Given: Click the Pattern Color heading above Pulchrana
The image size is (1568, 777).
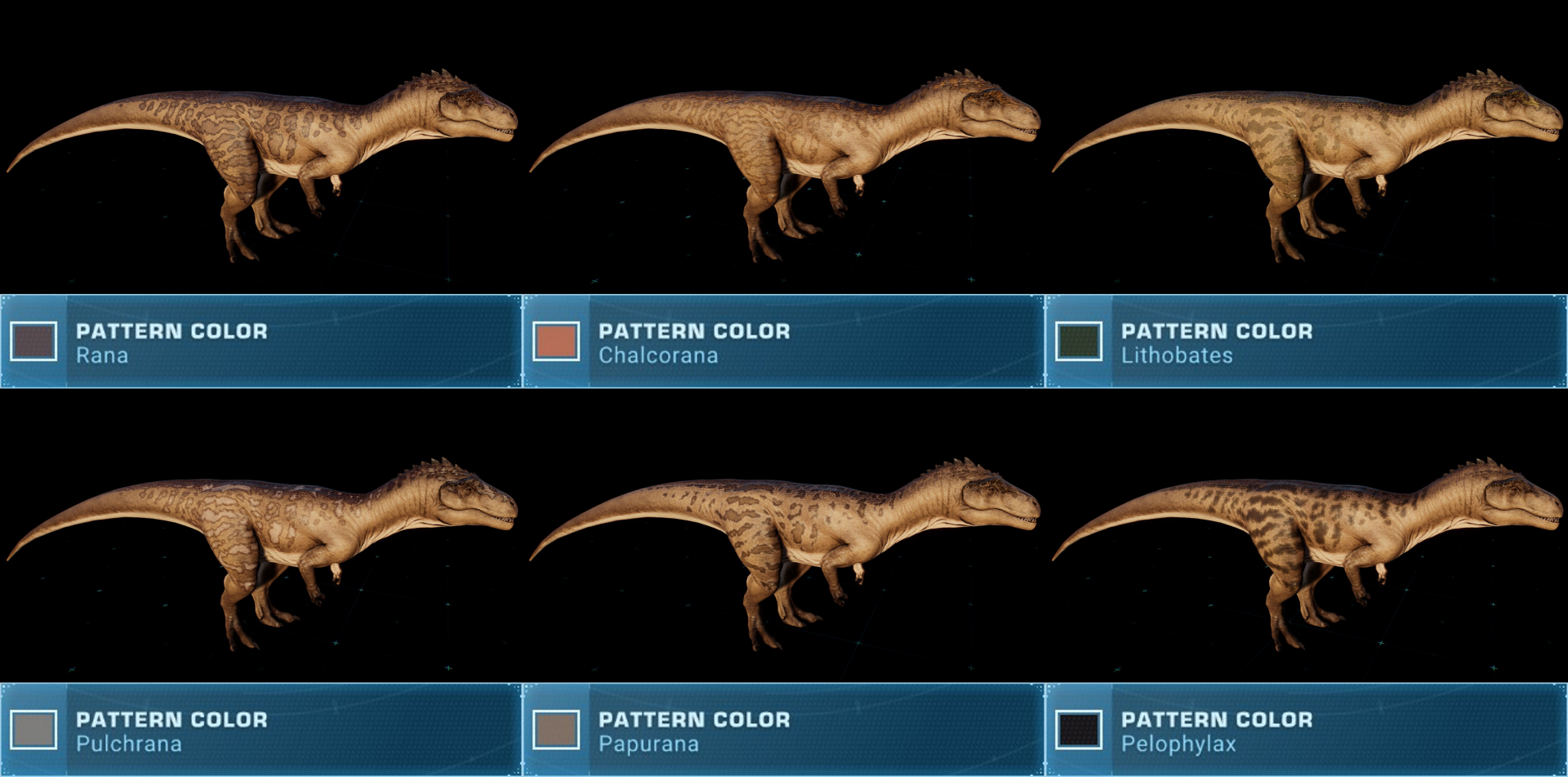Looking at the screenshot, I should tap(171, 719).
